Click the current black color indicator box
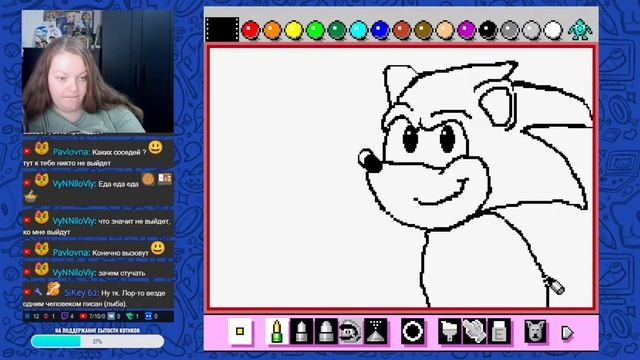 (x=222, y=29)
